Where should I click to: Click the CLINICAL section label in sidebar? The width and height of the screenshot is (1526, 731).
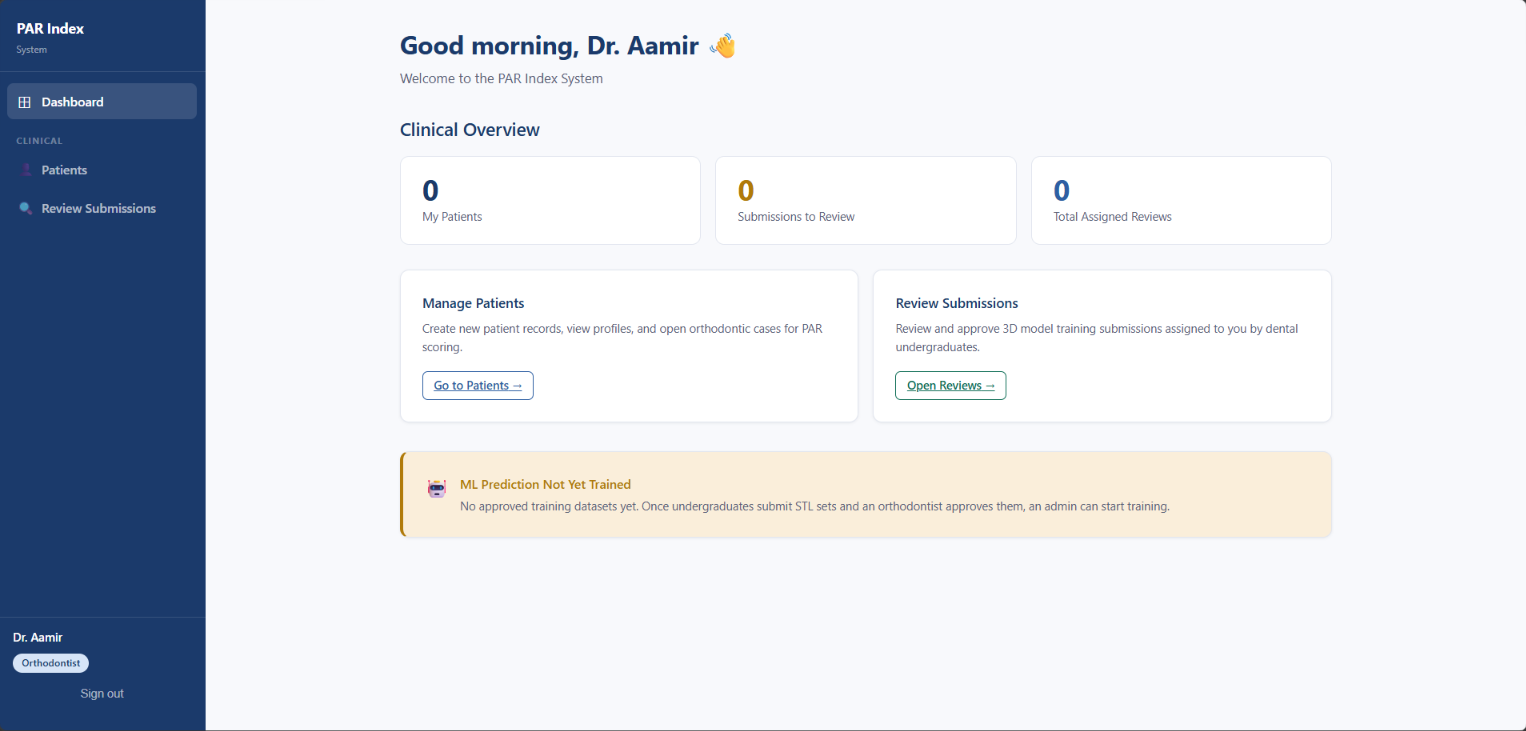coord(40,141)
